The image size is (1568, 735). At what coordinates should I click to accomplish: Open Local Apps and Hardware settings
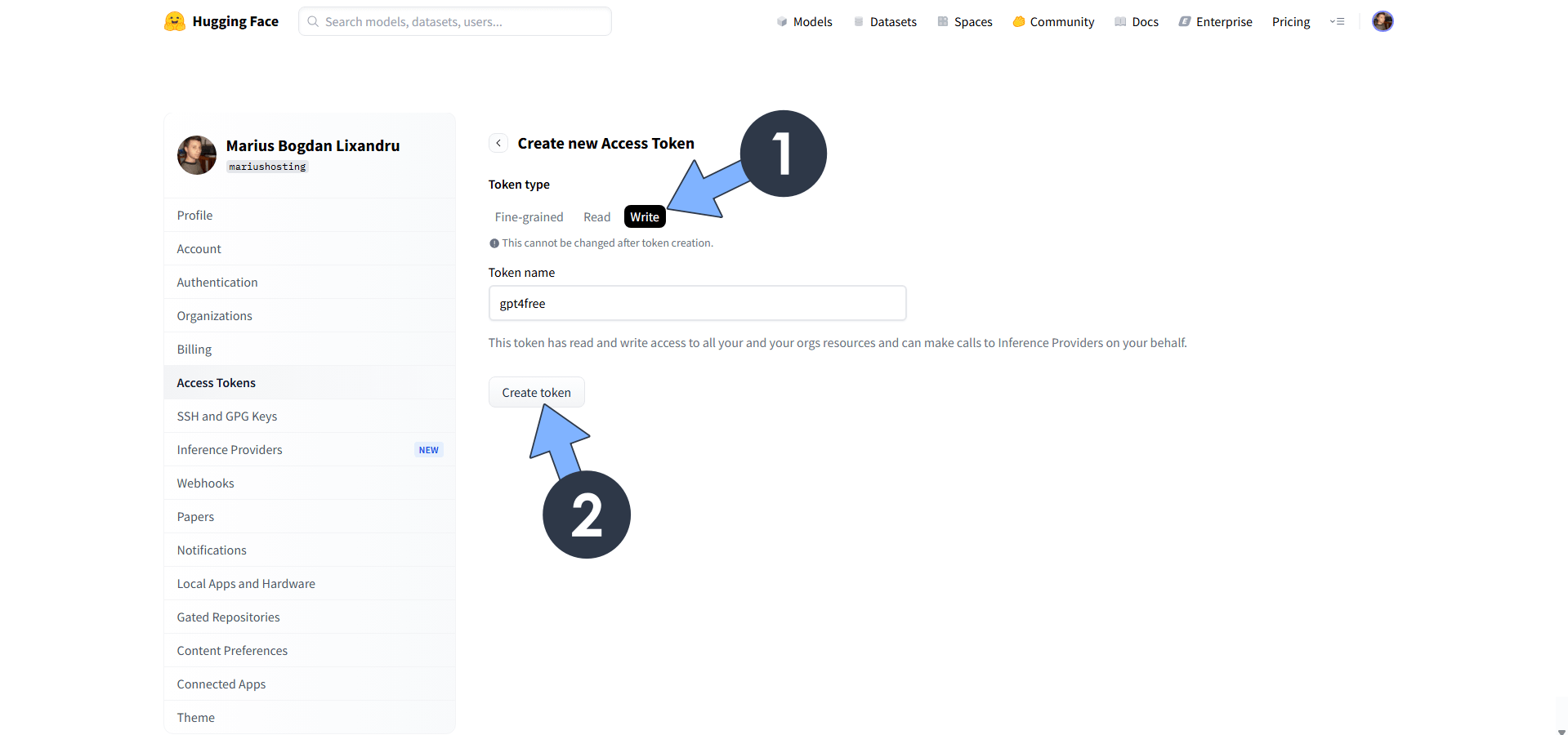pos(310,583)
